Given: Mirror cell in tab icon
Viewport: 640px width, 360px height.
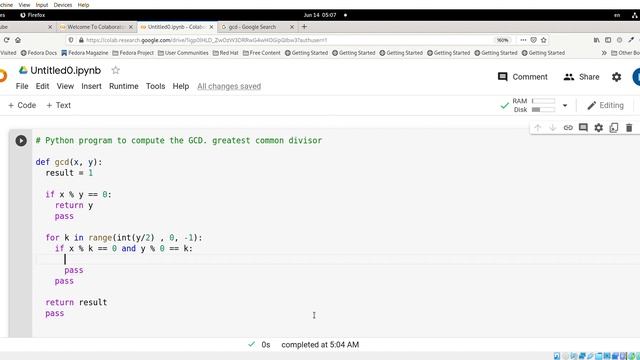Looking at the screenshot, I should tap(613, 128).
